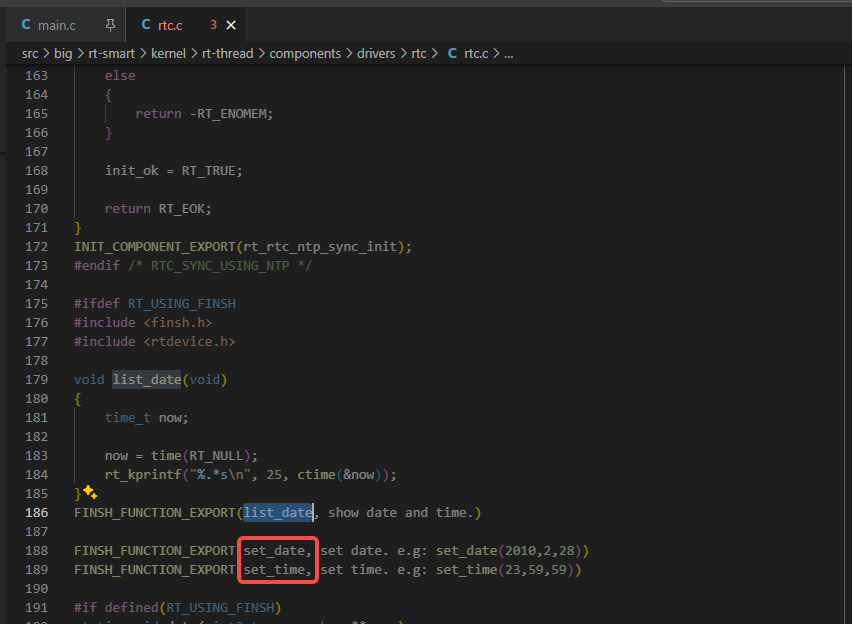Click the C file icon on rtc.c tab
The height and width of the screenshot is (624, 852).
coord(146,24)
